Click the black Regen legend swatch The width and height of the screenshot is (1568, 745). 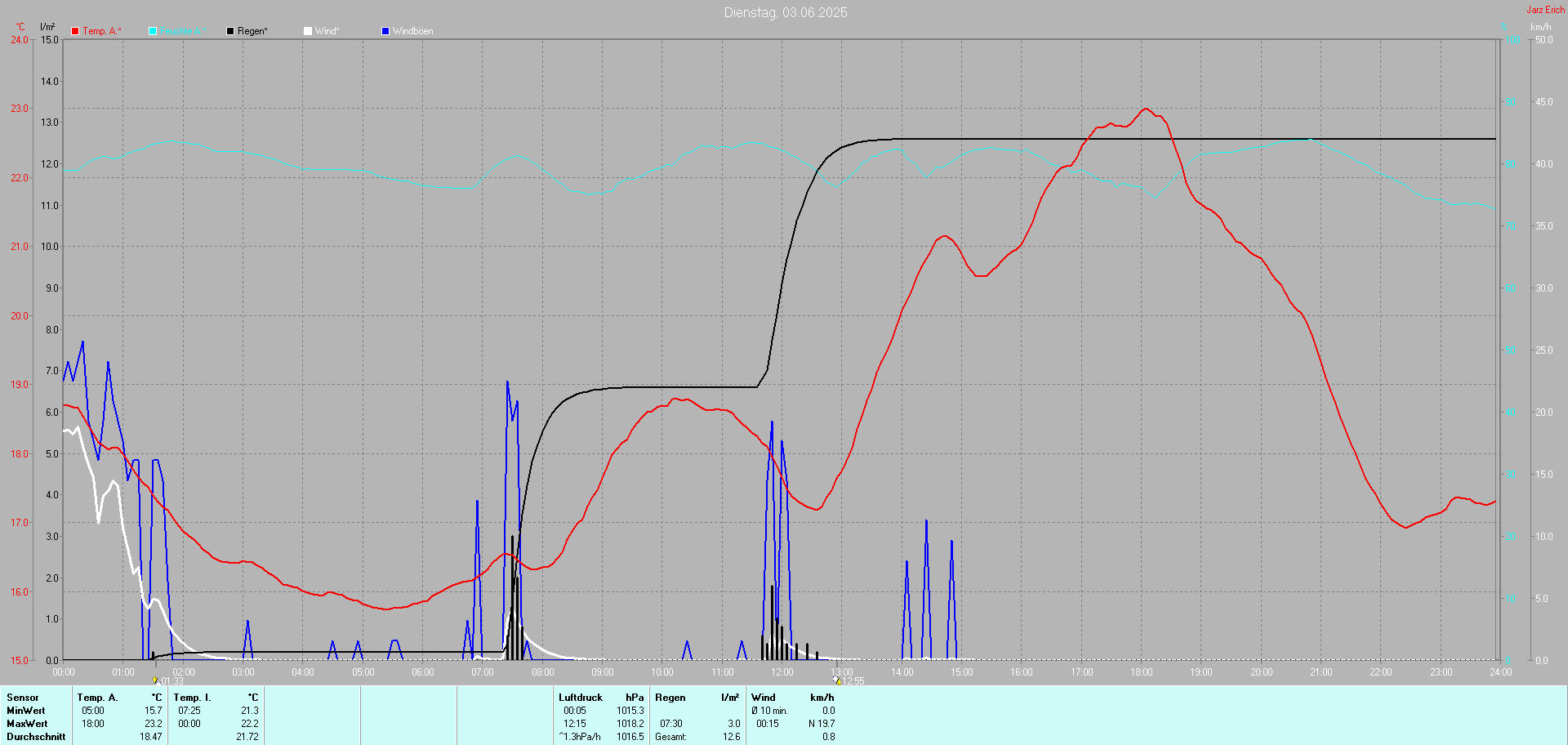click(230, 31)
